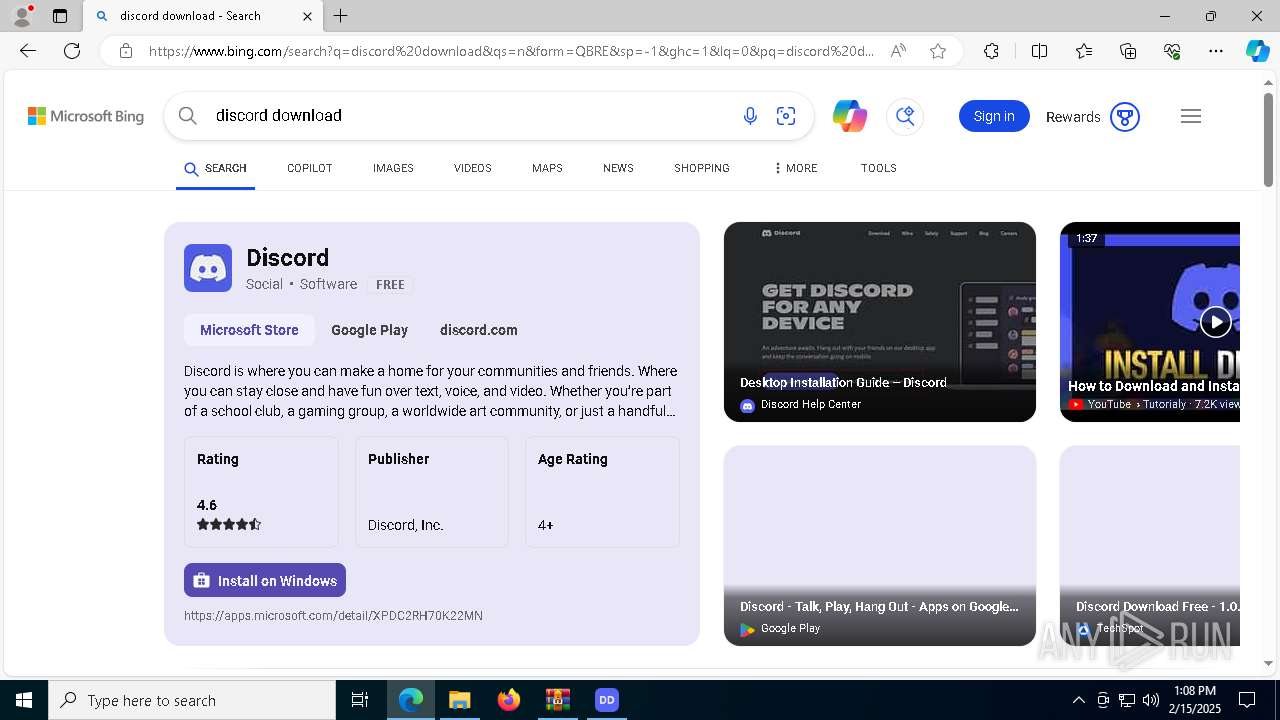Open the DD app on taskbar

[606, 700]
